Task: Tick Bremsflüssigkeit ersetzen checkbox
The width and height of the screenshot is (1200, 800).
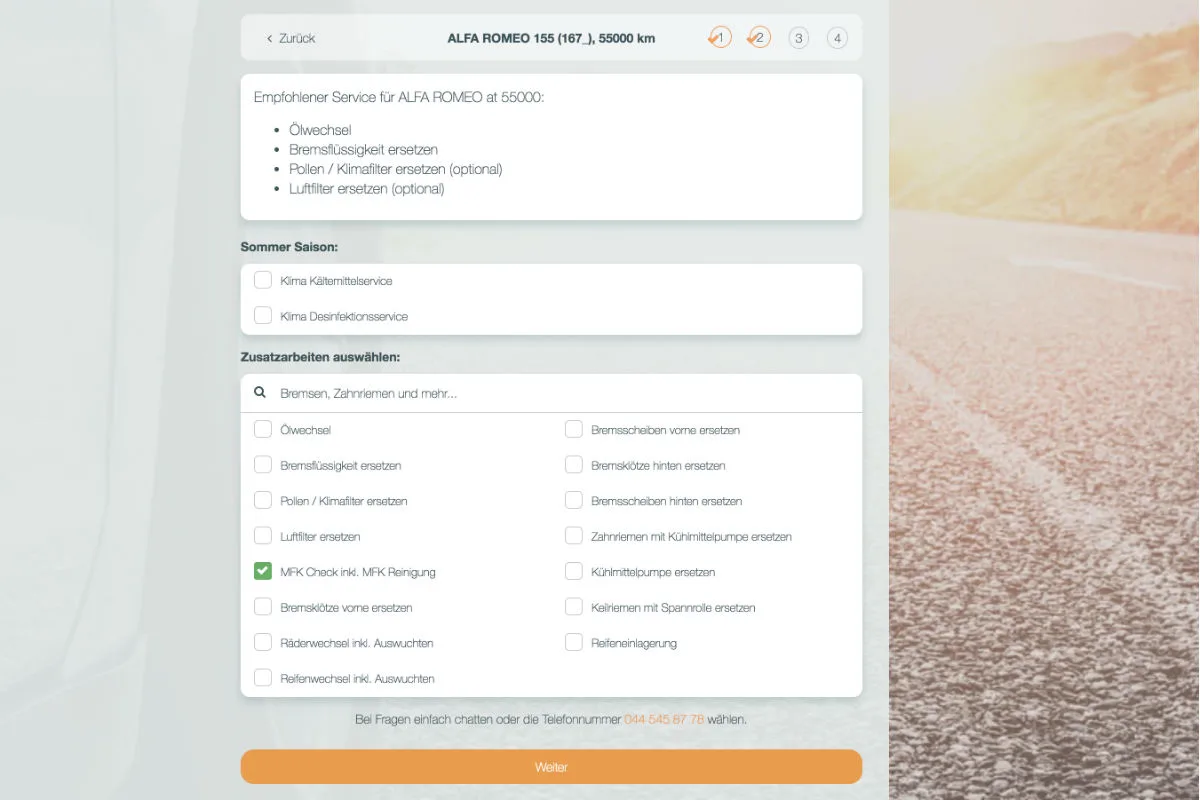Action: [x=263, y=464]
